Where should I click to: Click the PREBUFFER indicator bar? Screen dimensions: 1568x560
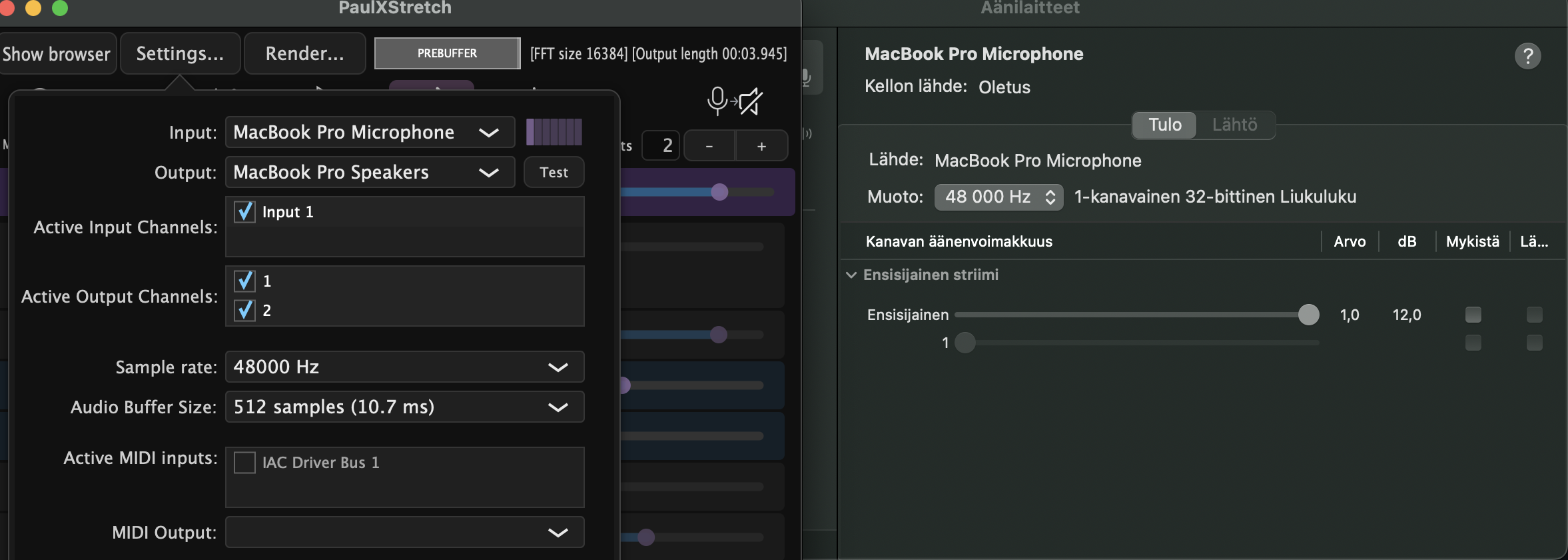click(x=447, y=53)
